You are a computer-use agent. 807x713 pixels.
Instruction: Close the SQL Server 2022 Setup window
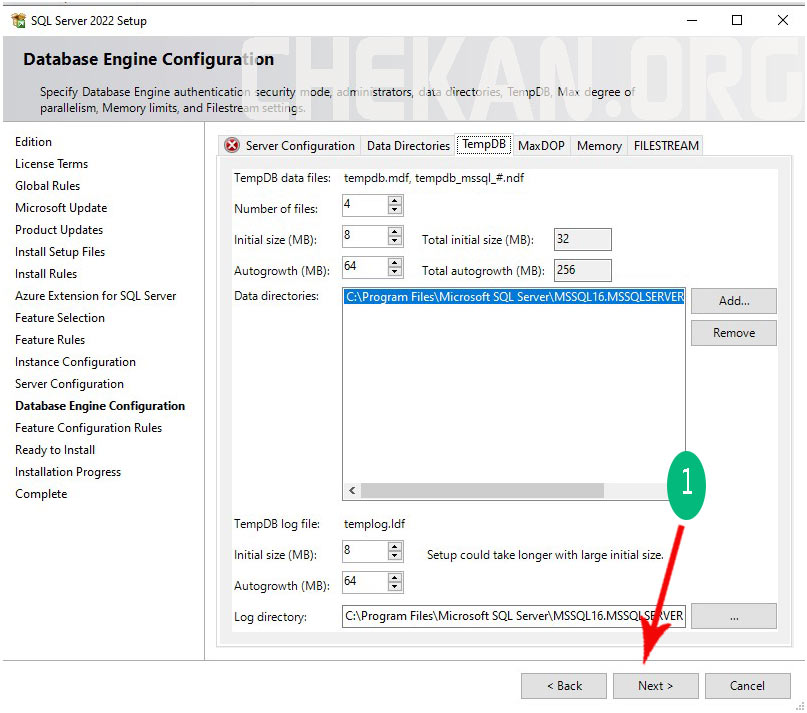point(783,21)
